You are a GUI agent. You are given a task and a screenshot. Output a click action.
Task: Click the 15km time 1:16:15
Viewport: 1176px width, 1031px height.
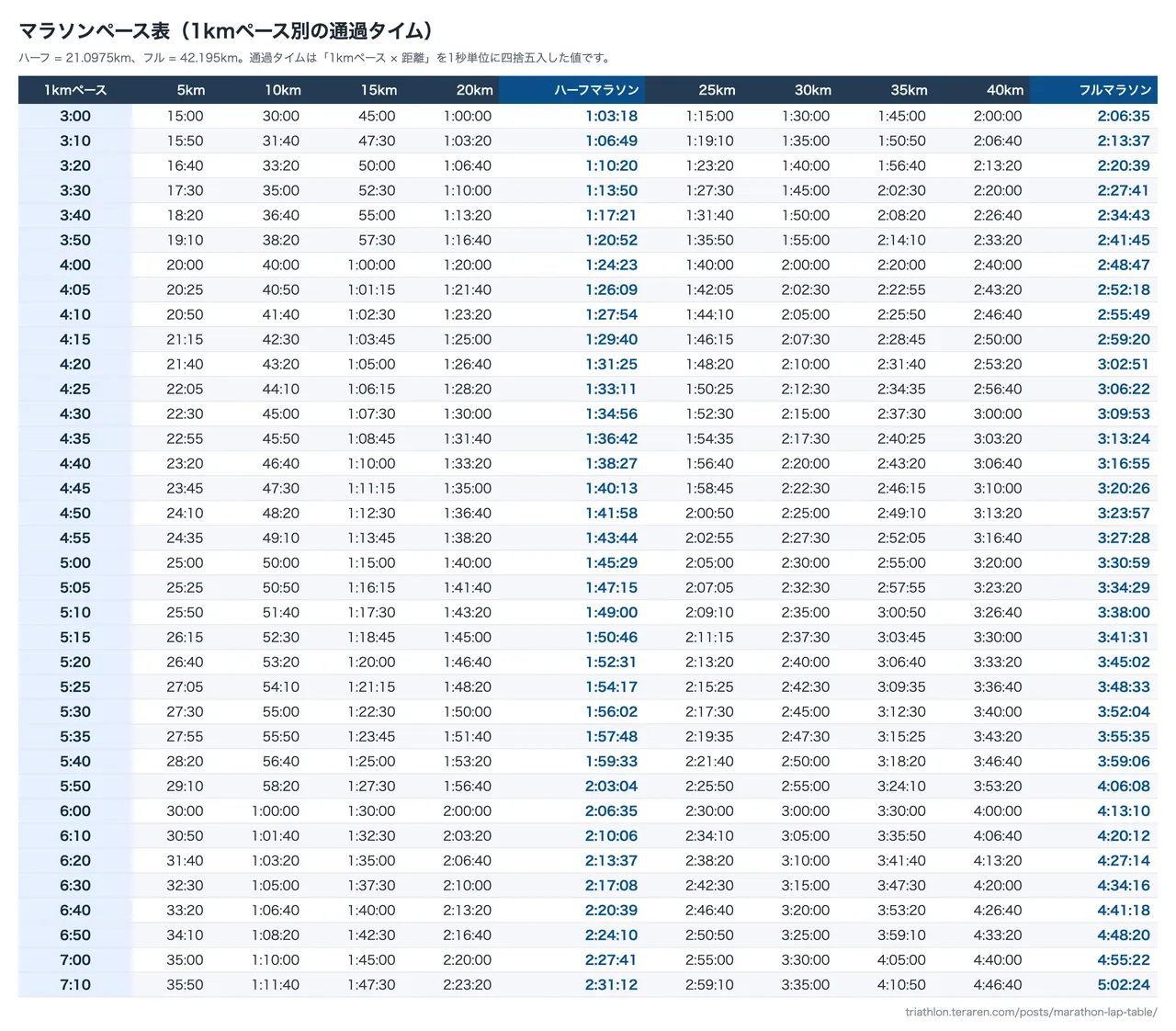[371, 587]
